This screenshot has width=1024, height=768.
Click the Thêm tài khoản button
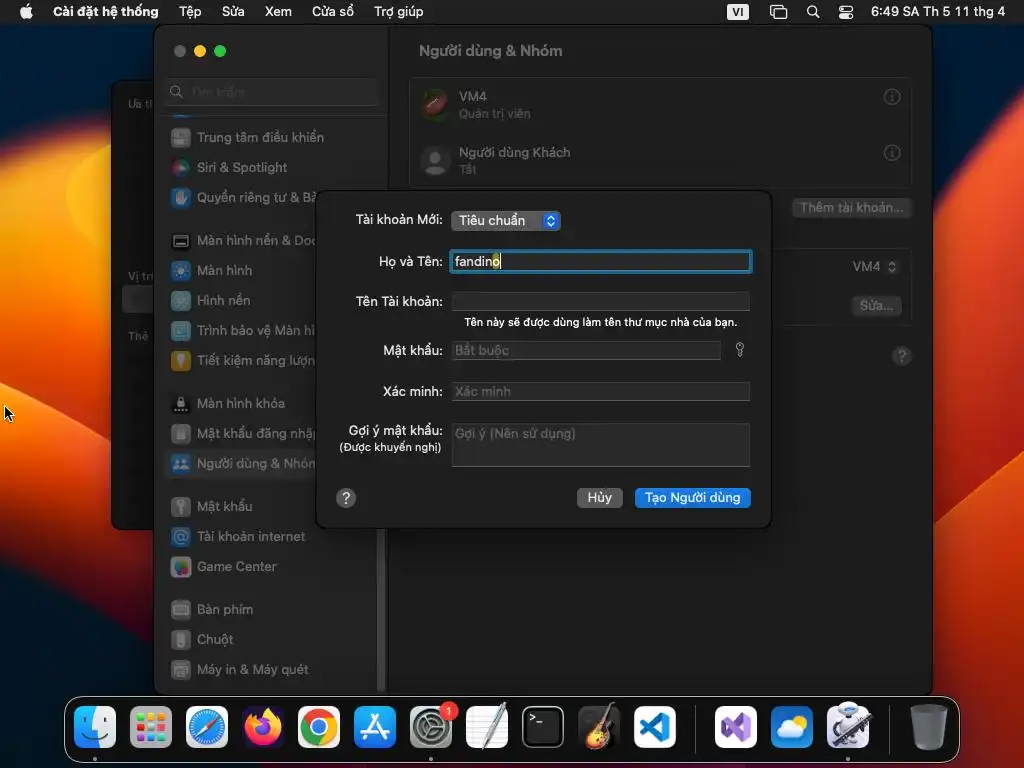[852, 208]
